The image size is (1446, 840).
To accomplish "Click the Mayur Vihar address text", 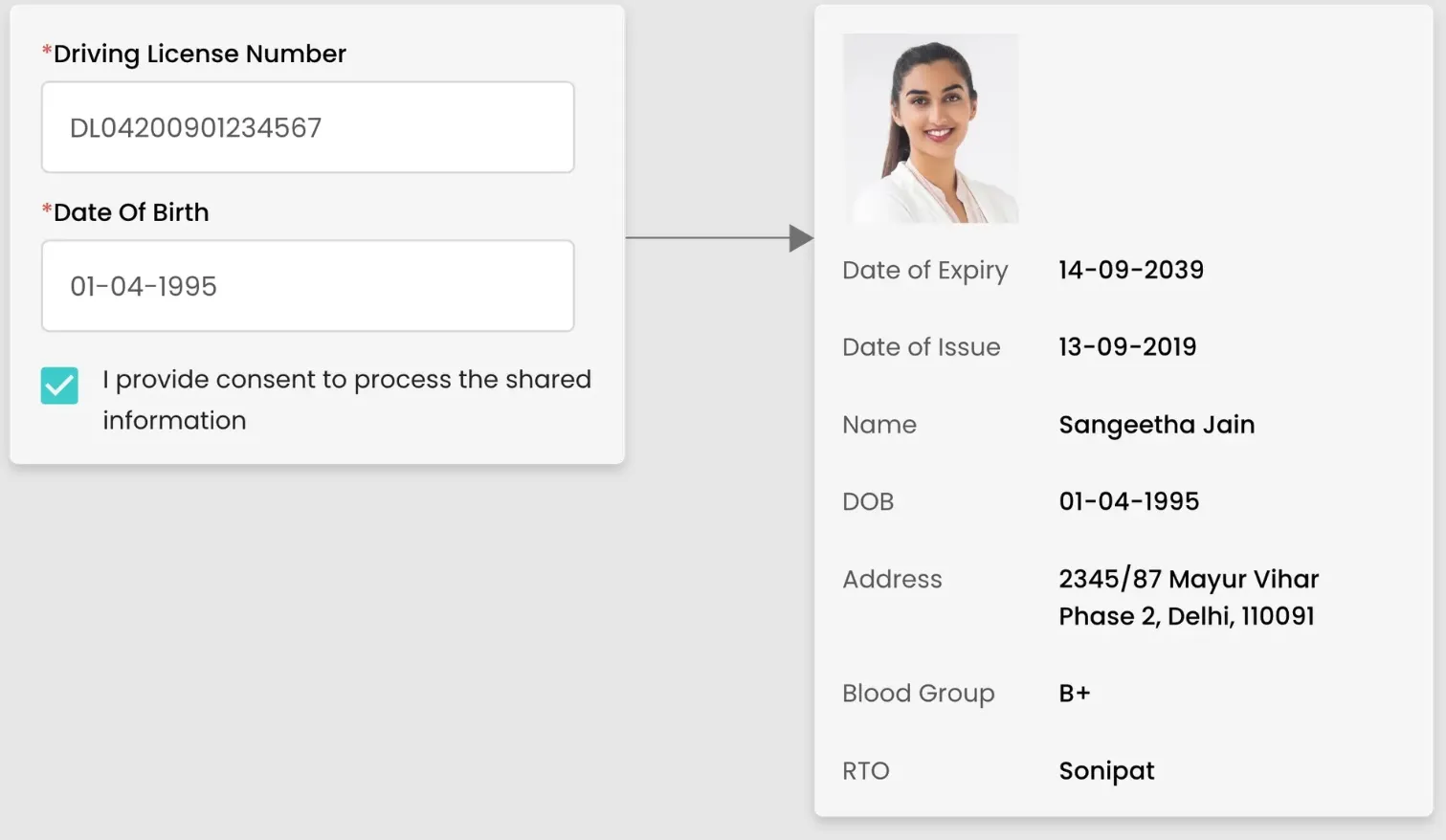I will pos(1188,597).
